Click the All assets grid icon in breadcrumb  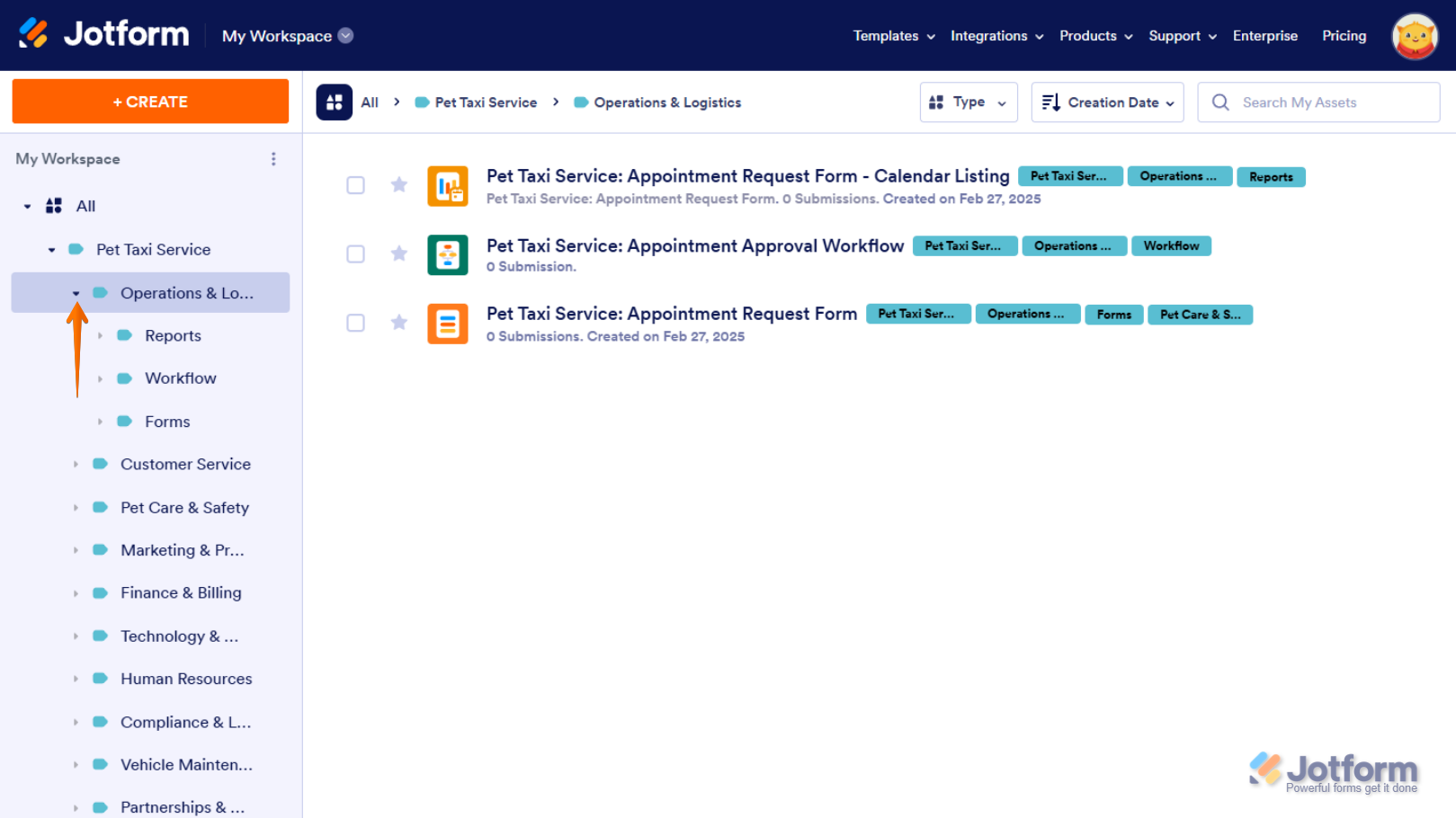[334, 102]
